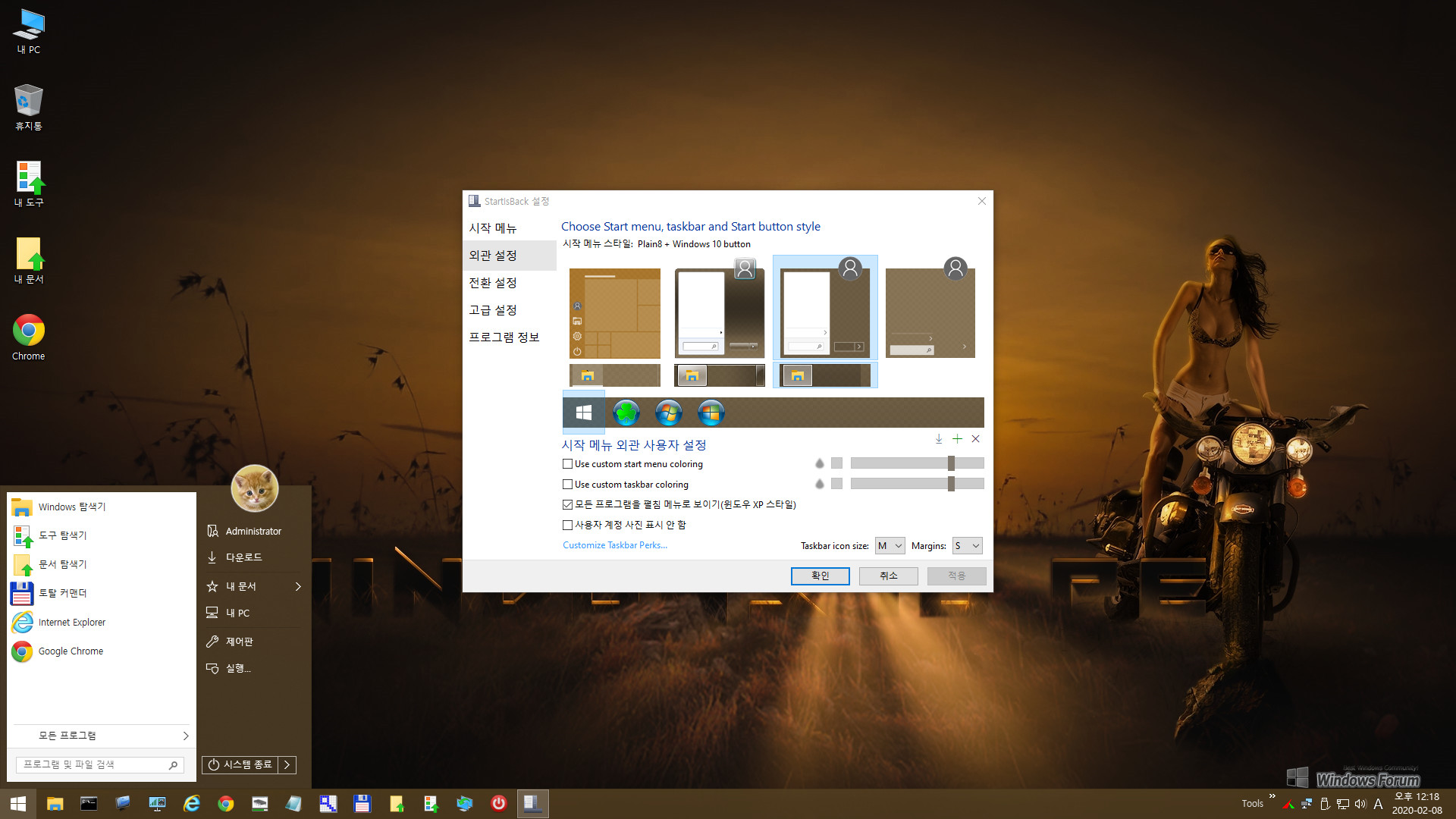The height and width of the screenshot is (819, 1456).
Task: Open 제어판 in start menu
Action: tap(253, 642)
